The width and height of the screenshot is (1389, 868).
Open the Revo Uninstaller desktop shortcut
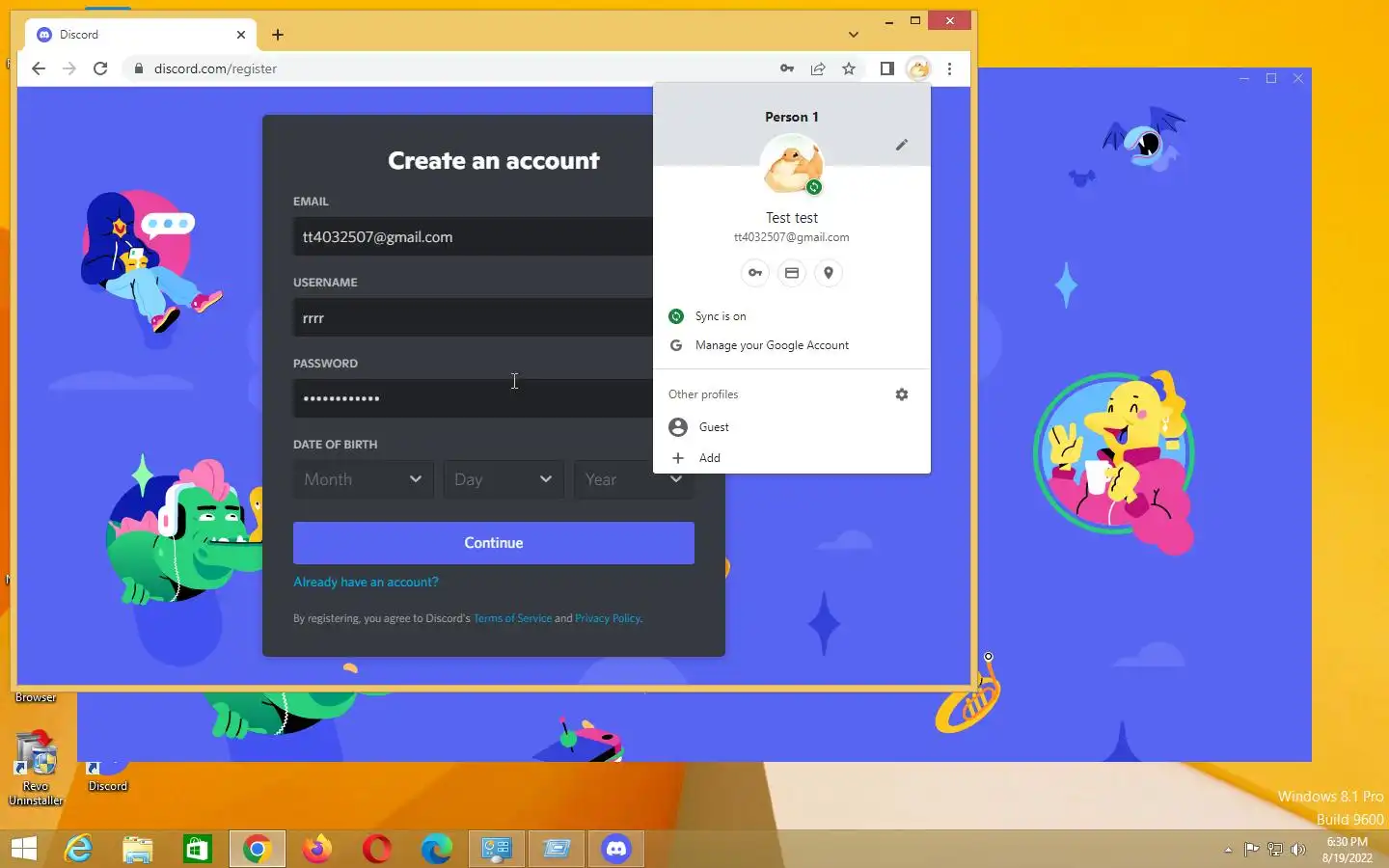(x=36, y=769)
